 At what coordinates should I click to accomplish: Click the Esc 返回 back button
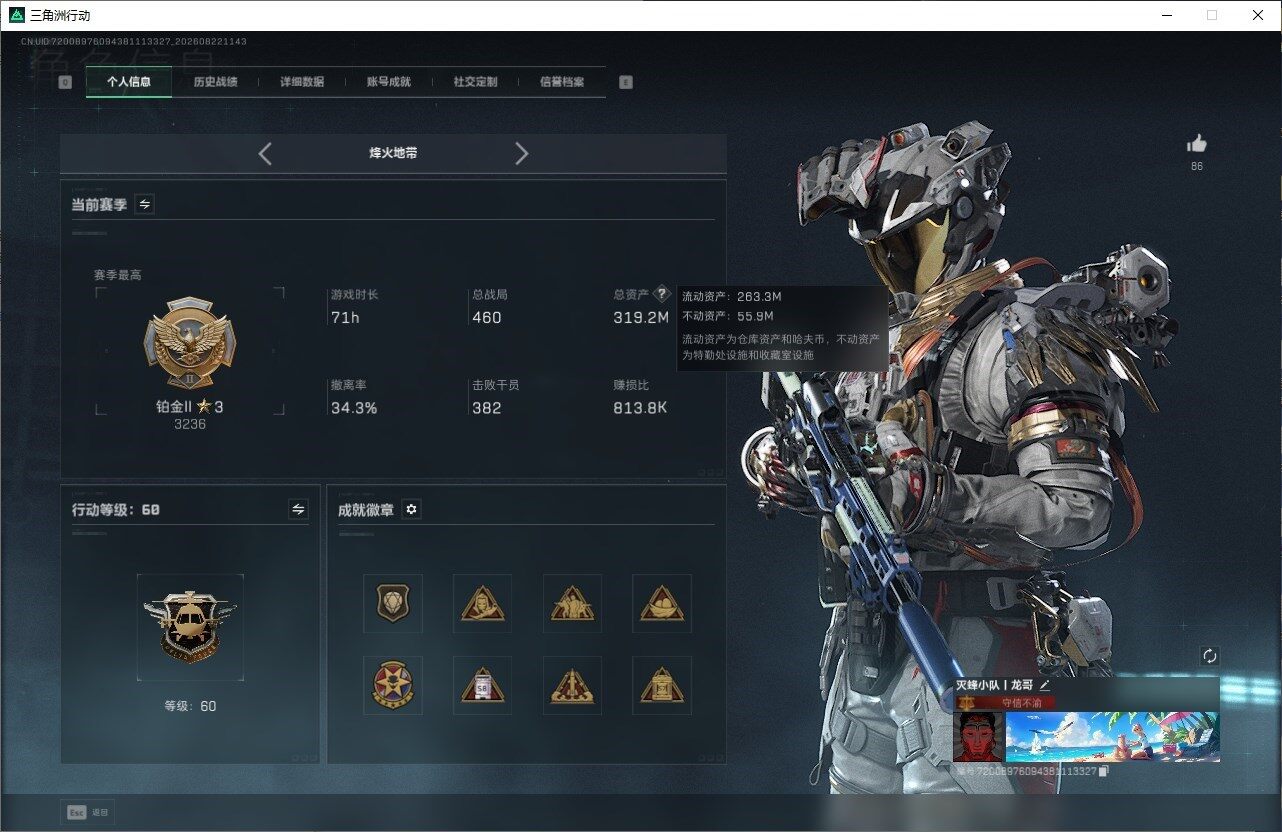[x=88, y=812]
